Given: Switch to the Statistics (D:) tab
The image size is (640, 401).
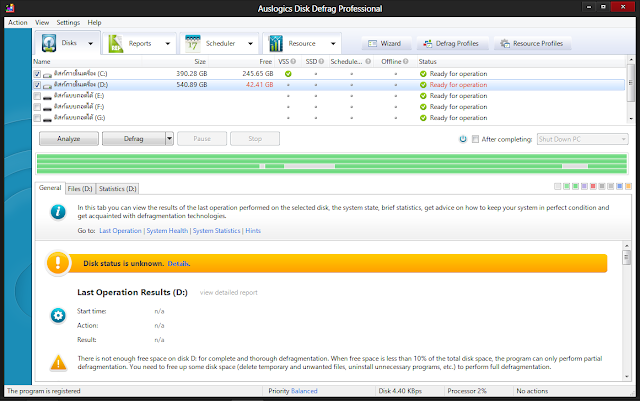Looking at the screenshot, I should [118, 189].
